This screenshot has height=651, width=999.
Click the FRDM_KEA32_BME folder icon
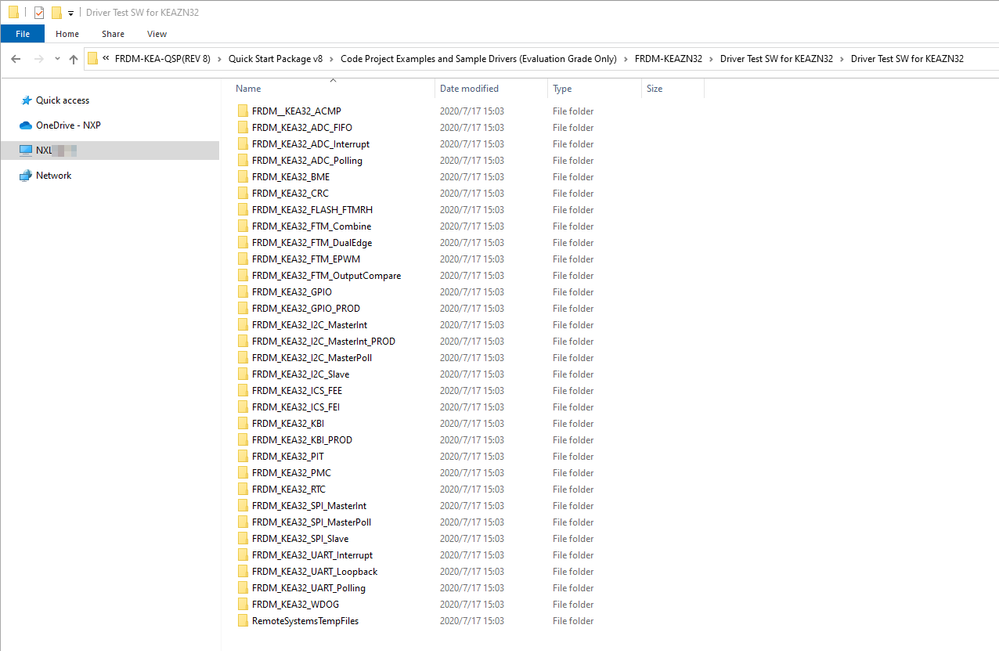click(243, 177)
